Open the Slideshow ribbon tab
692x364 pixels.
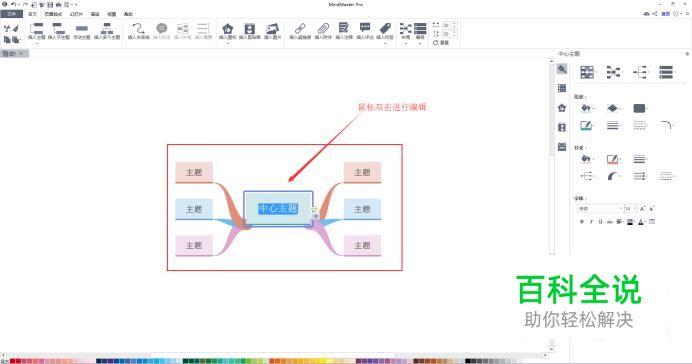click(76, 14)
